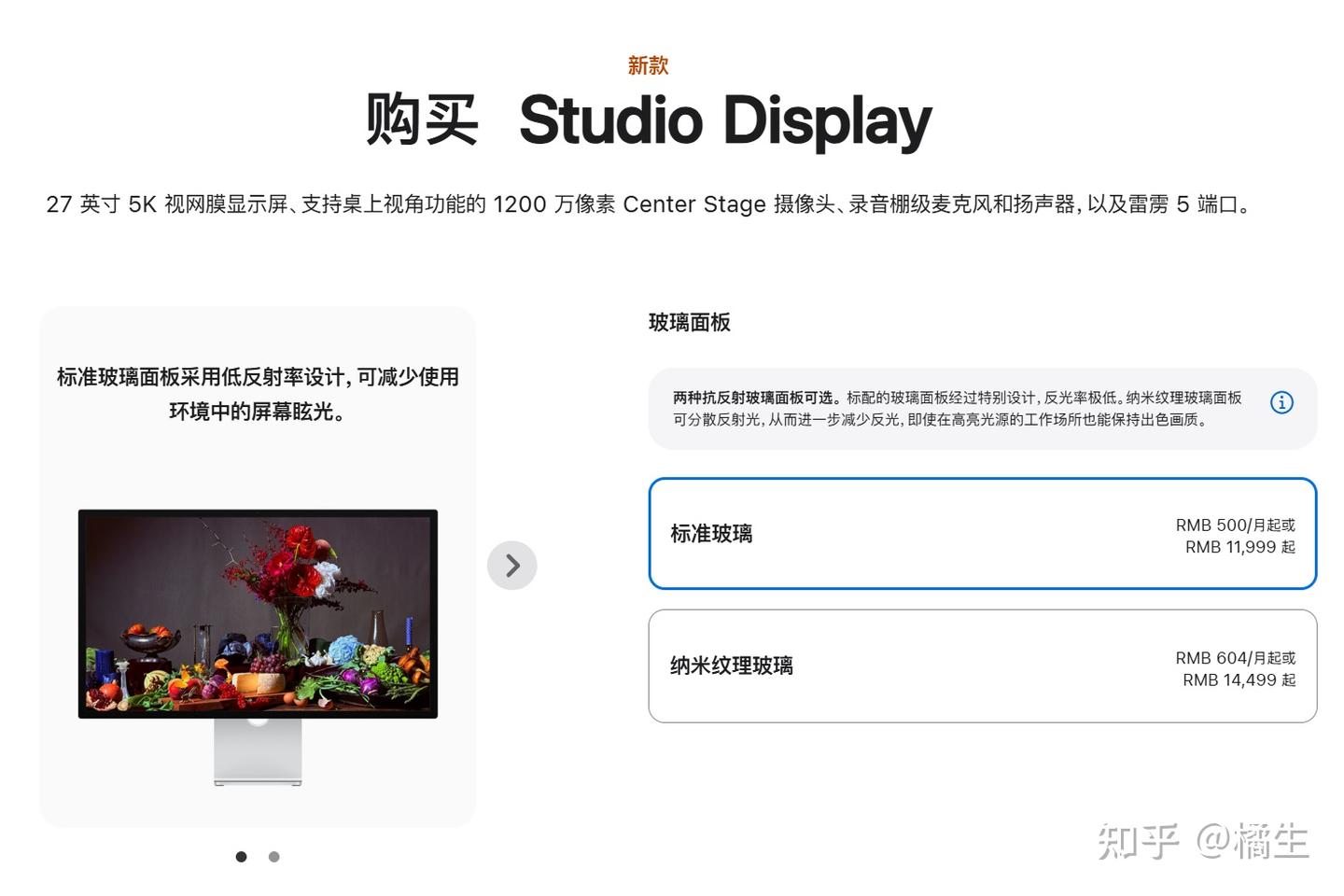Click the 新款 label above the title

click(649, 65)
